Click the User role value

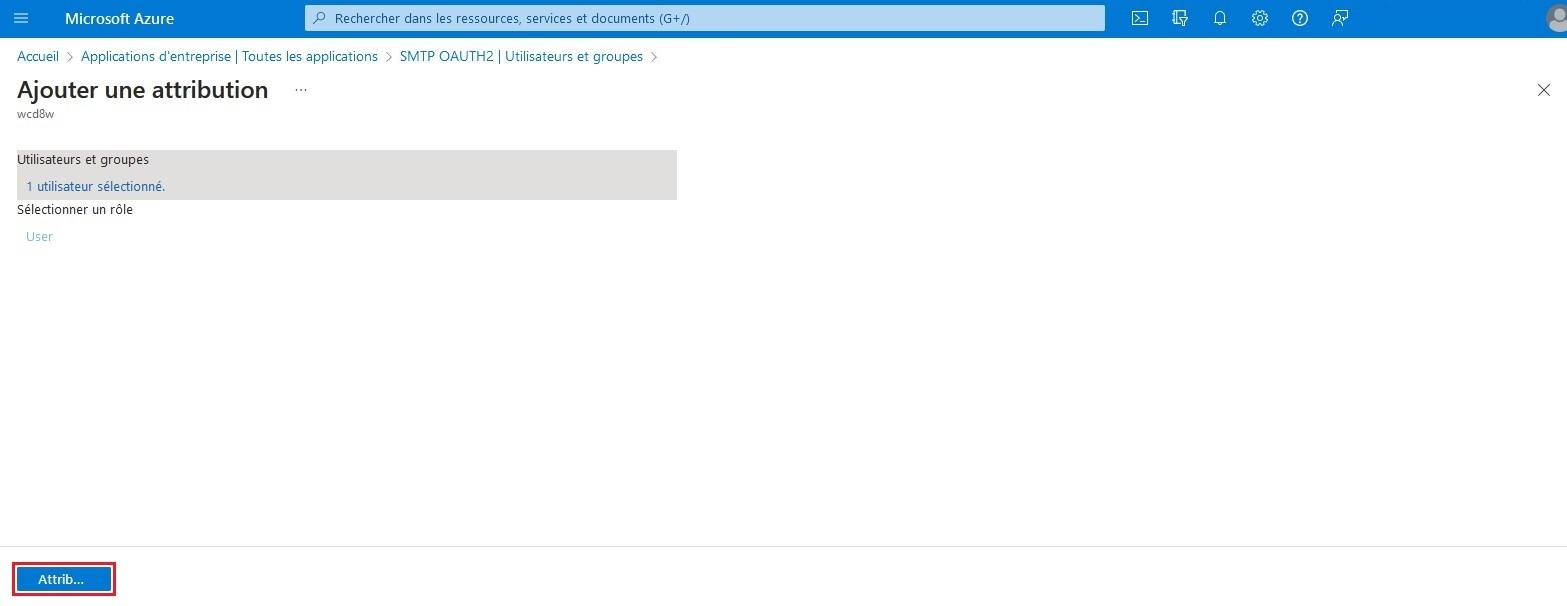(x=39, y=237)
